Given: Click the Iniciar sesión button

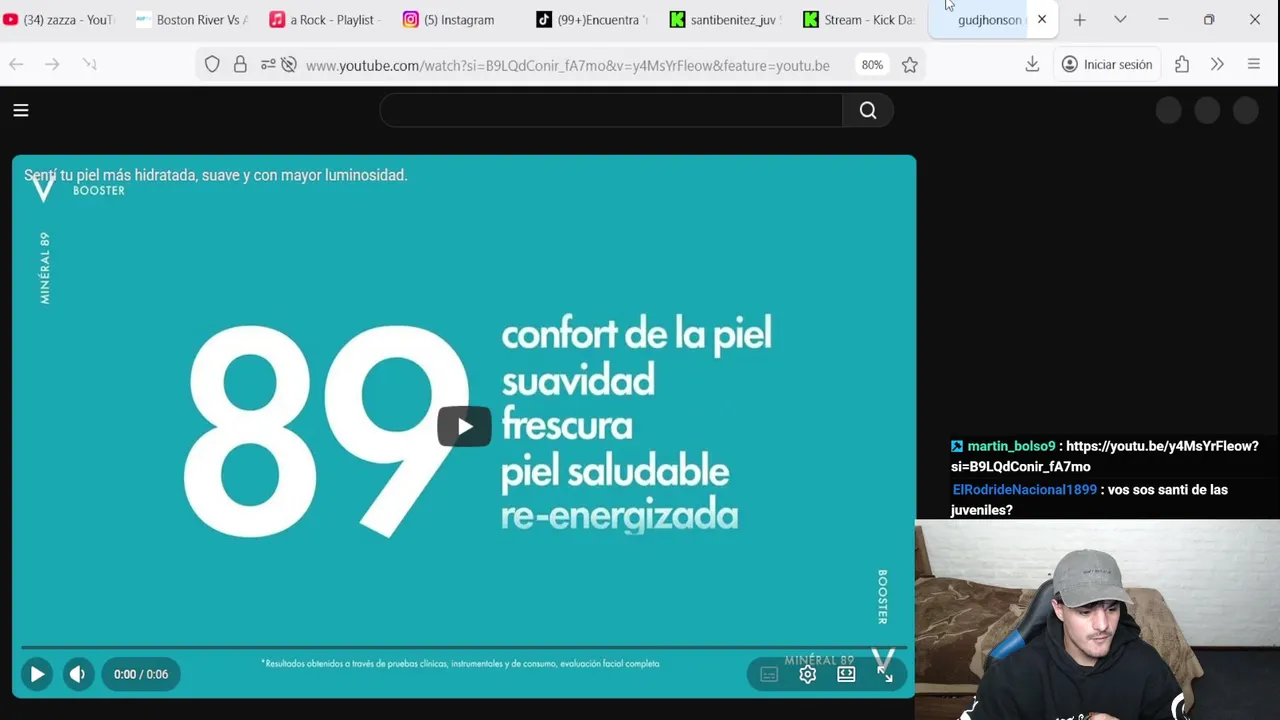Looking at the screenshot, I should point(1107,64).
